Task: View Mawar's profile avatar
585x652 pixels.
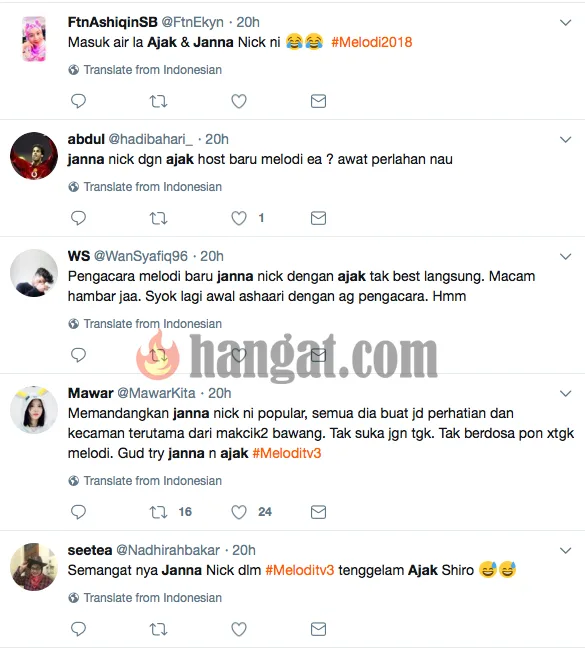Action: click(x=34, y=410)
